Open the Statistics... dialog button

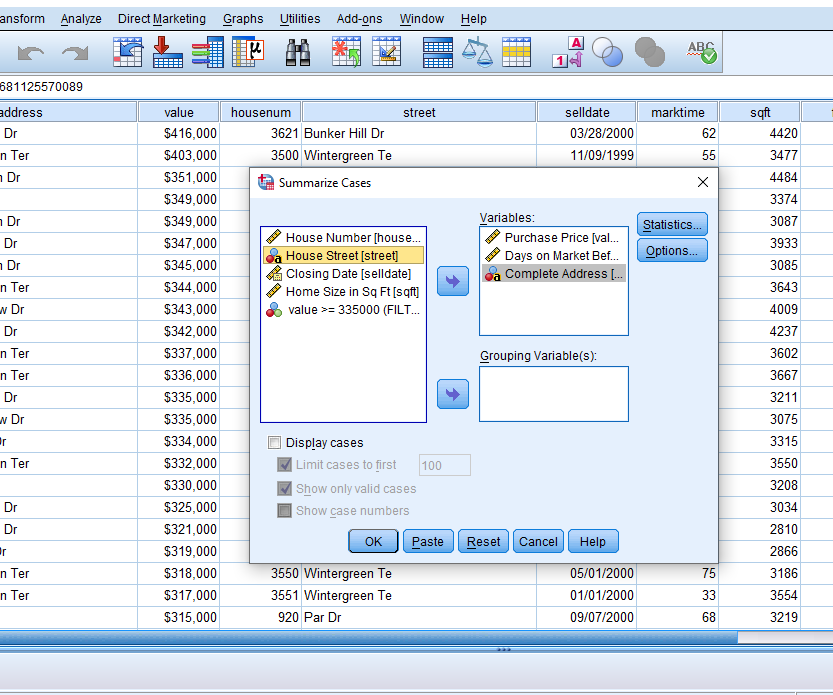[x=672, y=225]
